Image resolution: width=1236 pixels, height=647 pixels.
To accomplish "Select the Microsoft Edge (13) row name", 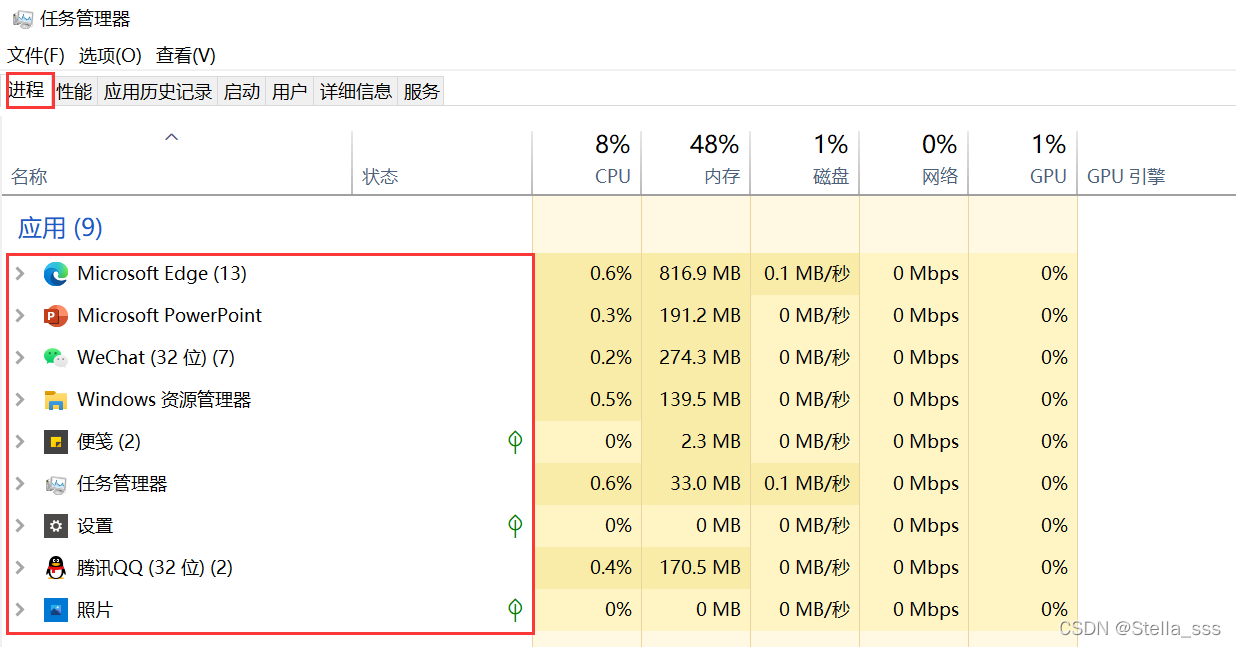I will point(162,274).
